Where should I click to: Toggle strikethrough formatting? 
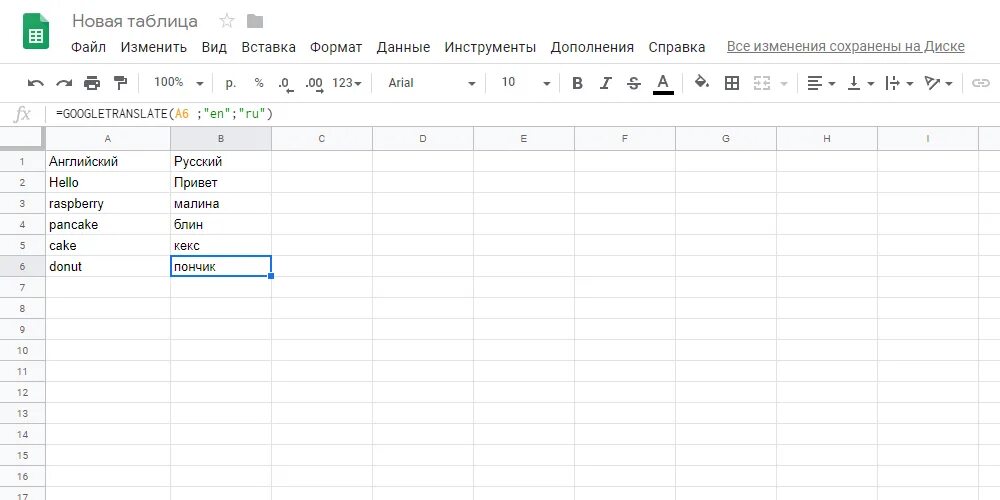point(633,83)
